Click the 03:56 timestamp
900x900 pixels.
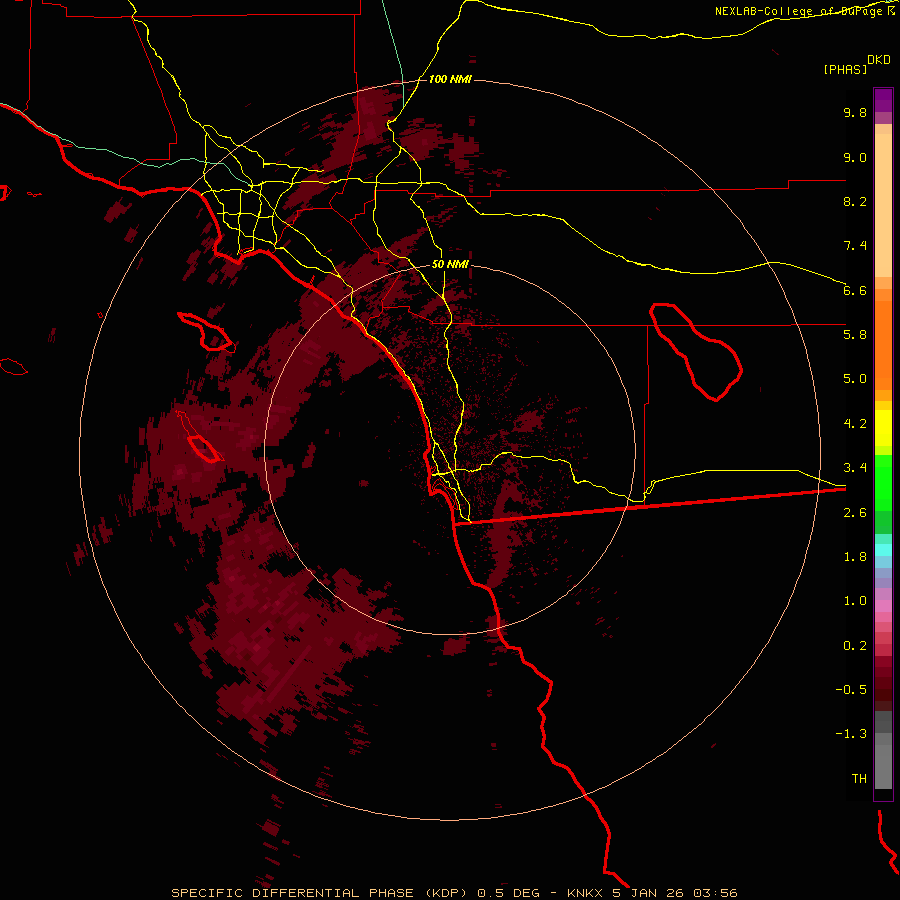(715, 893)
